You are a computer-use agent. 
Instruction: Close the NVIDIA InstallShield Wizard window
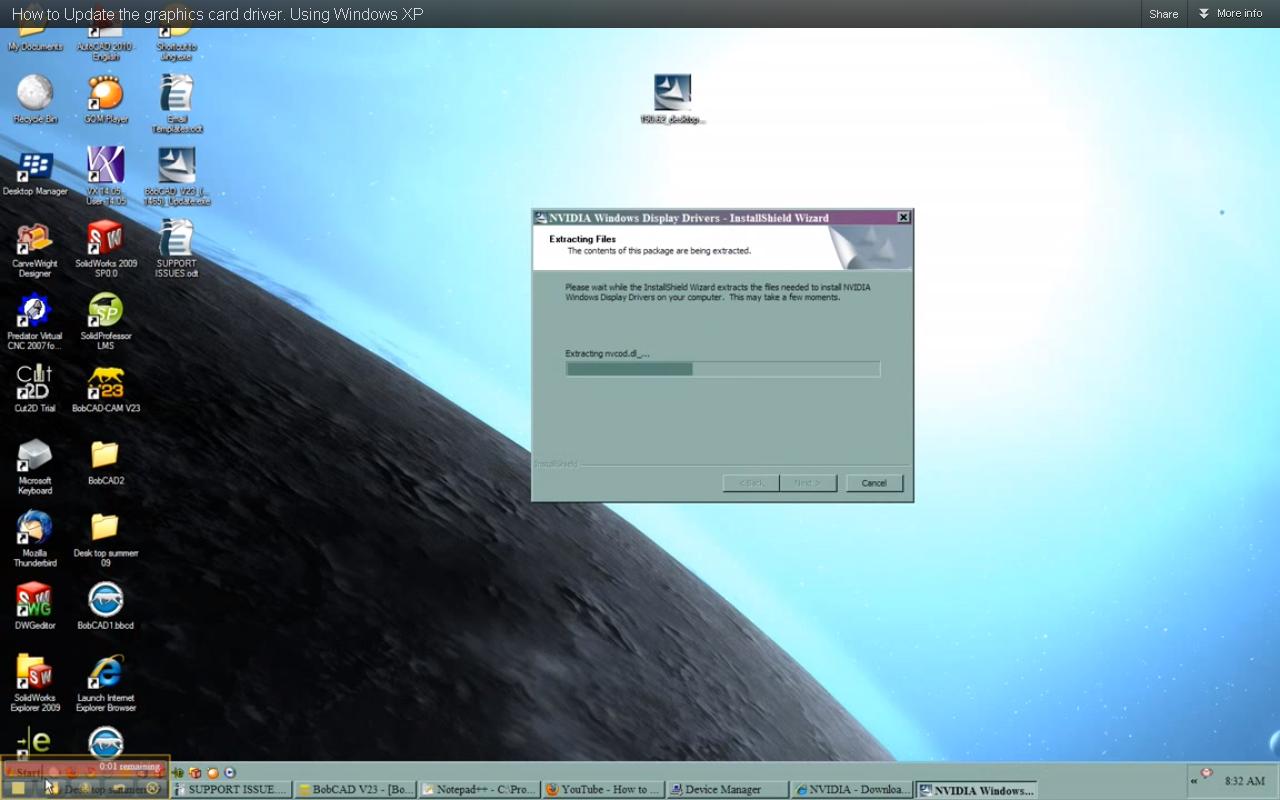click(903, 217)
